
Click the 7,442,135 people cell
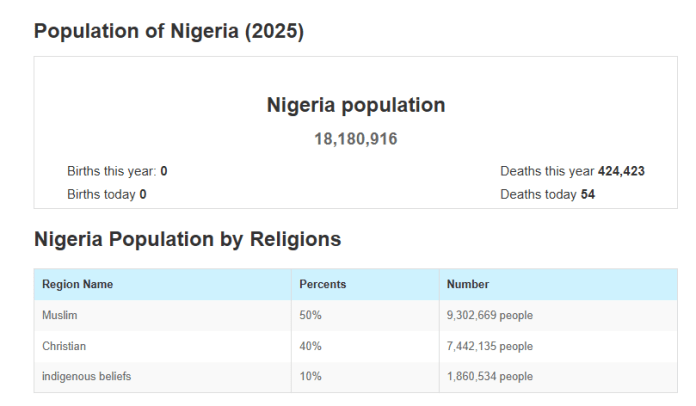pyautogui.click(x=490, y=346)
